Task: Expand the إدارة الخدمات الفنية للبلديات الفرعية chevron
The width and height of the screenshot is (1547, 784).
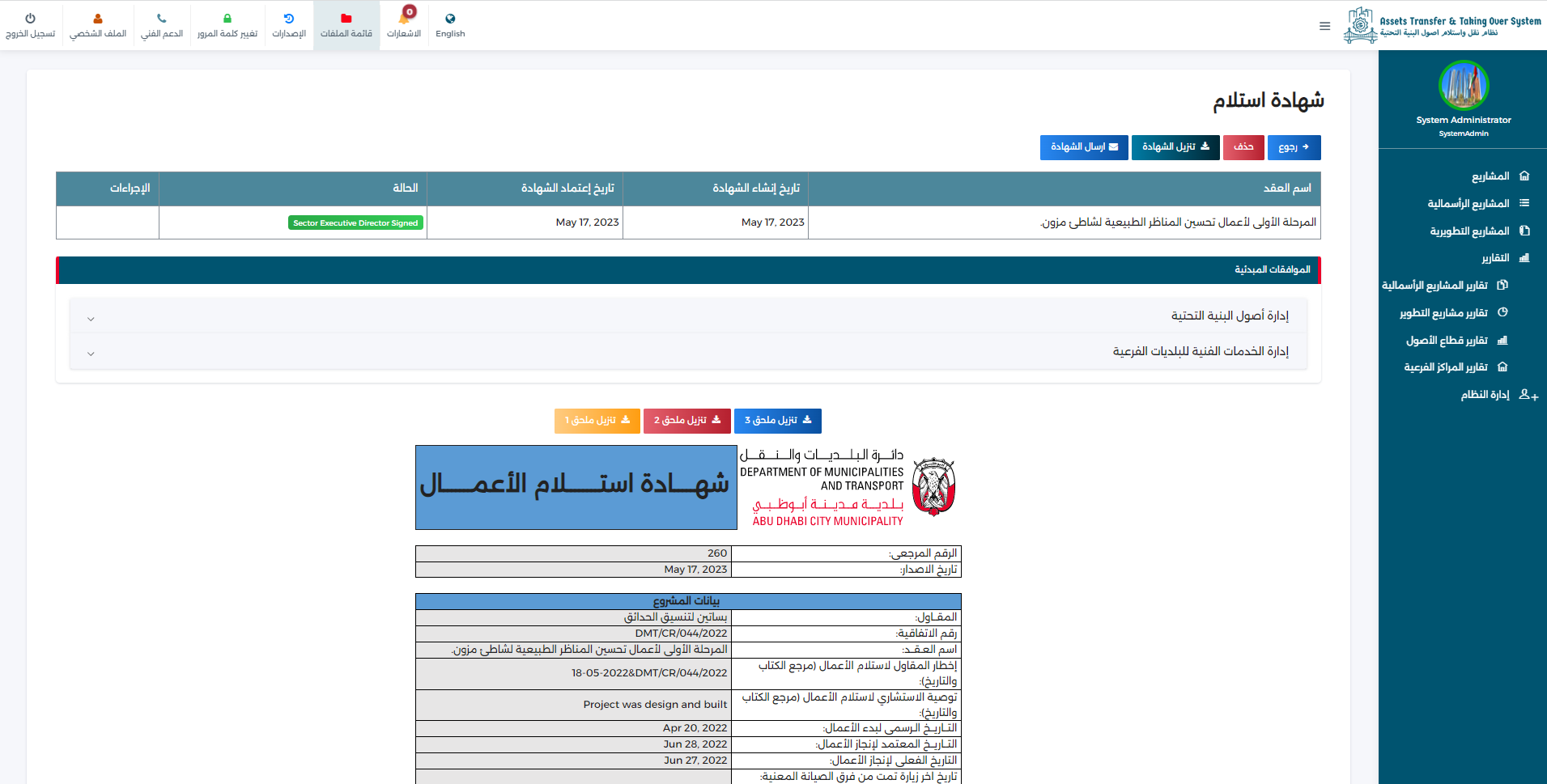Action: pyautogui.click(x=91, y=354)
